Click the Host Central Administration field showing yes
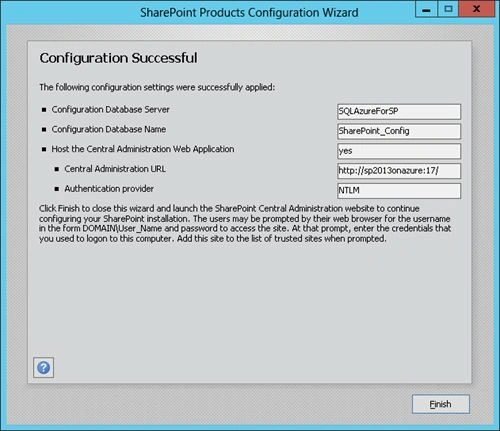The image size is (500, 431). [399, 151]
